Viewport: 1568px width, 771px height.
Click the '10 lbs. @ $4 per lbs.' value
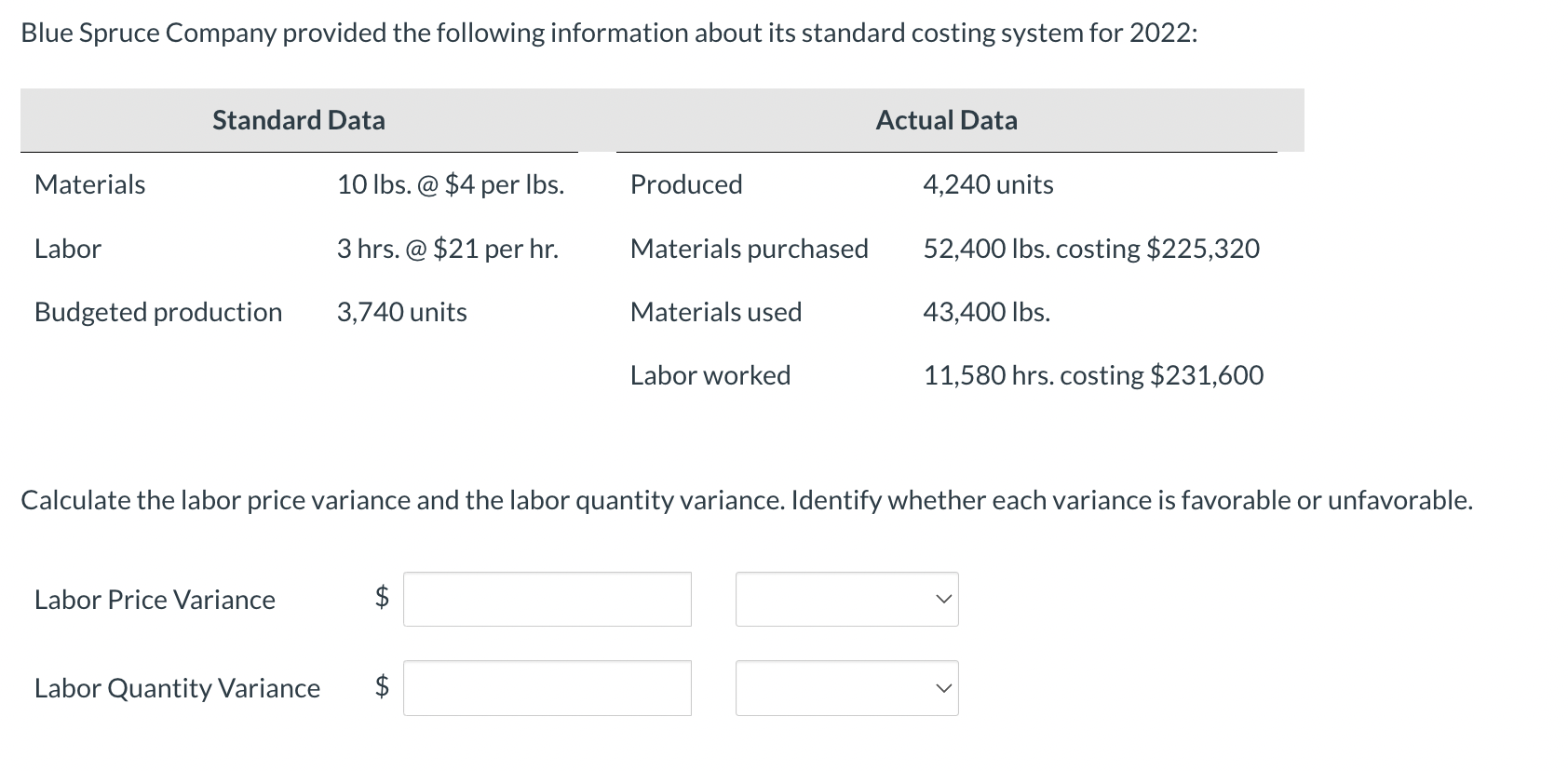coord(451,184)
